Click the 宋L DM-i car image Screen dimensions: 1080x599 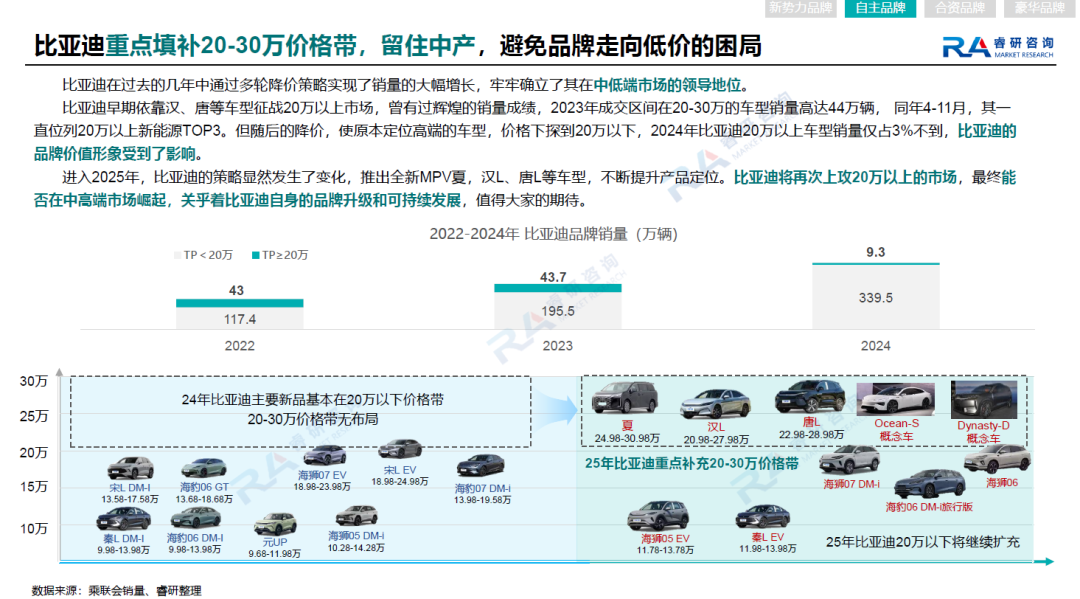pyautogui.click(x=130, y=468)
